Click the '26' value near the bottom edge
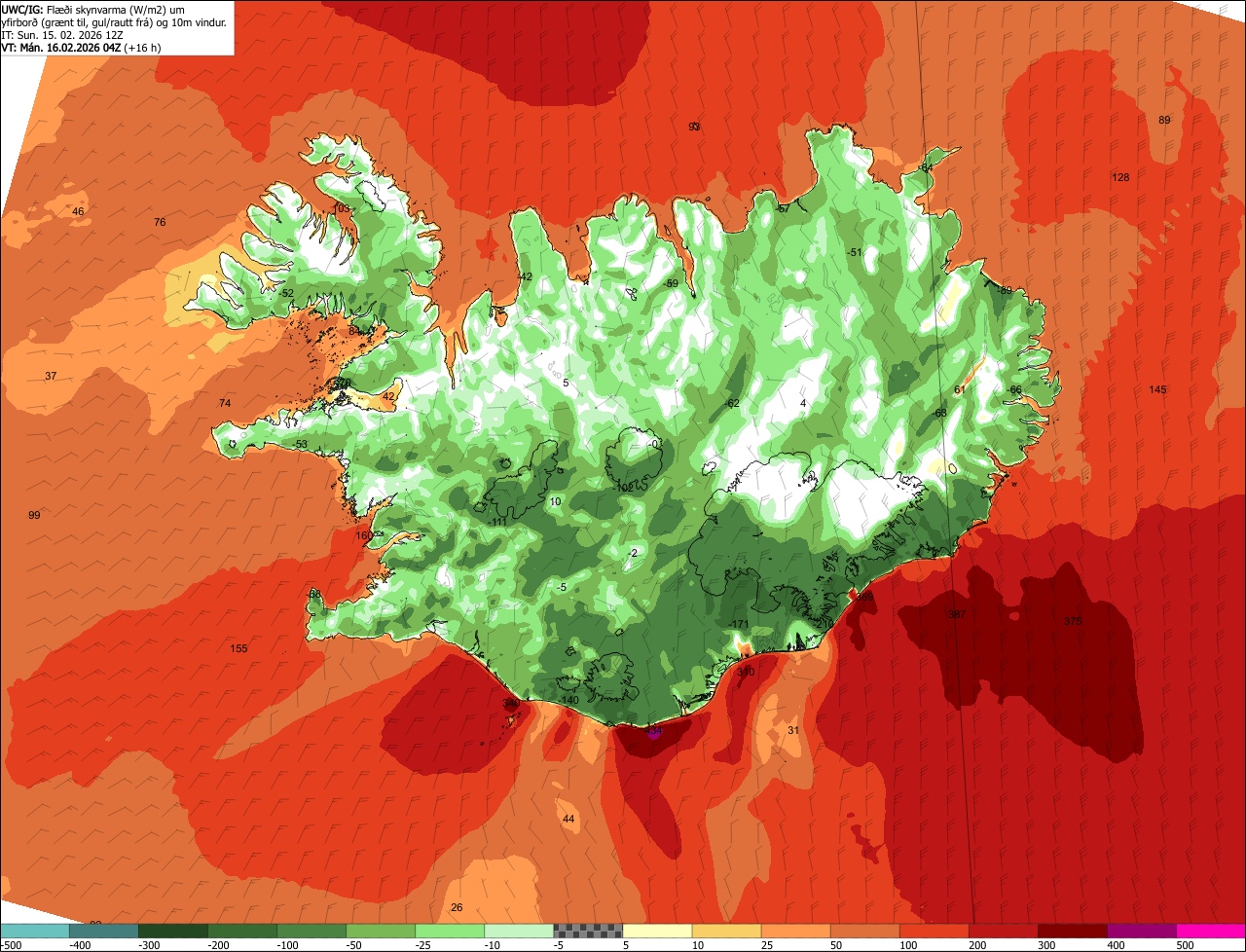The width and height of the screenshot is (1246, 952). (x=457, y=907)
